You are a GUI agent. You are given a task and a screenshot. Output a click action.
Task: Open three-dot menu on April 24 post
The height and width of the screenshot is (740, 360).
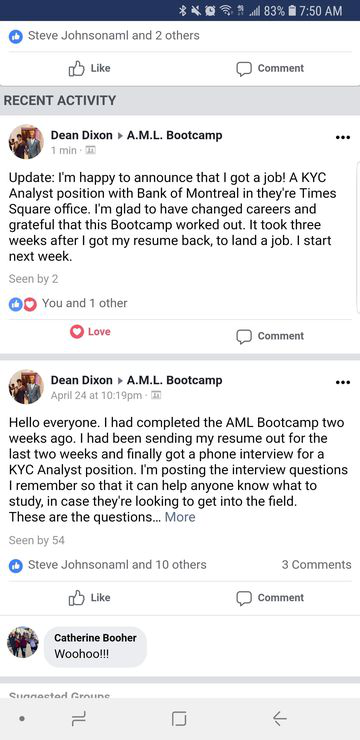click(343, 382)
